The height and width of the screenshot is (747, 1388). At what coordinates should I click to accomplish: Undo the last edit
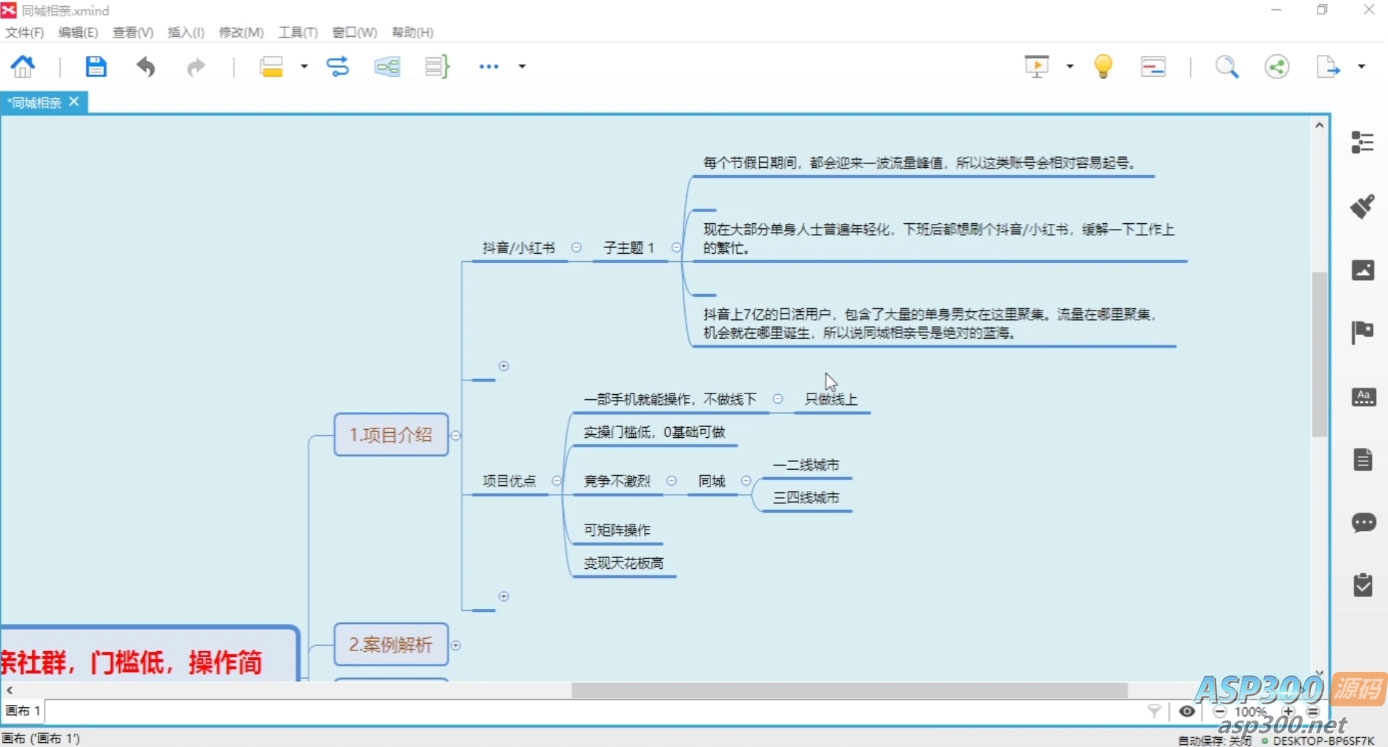click(x=146, y=67)
